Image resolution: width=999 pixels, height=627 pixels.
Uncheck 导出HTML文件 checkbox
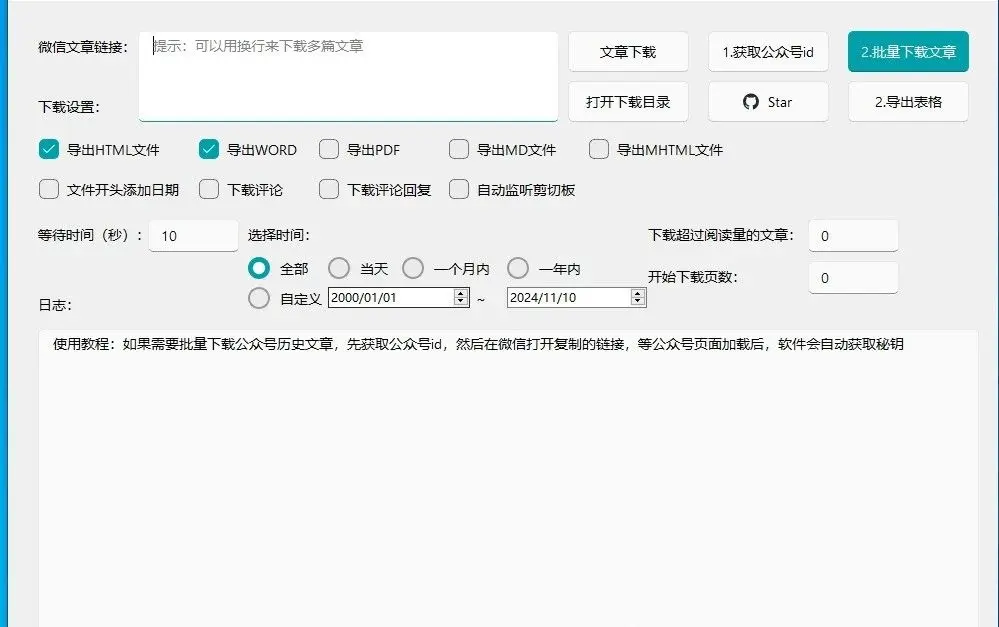[49, 150]
